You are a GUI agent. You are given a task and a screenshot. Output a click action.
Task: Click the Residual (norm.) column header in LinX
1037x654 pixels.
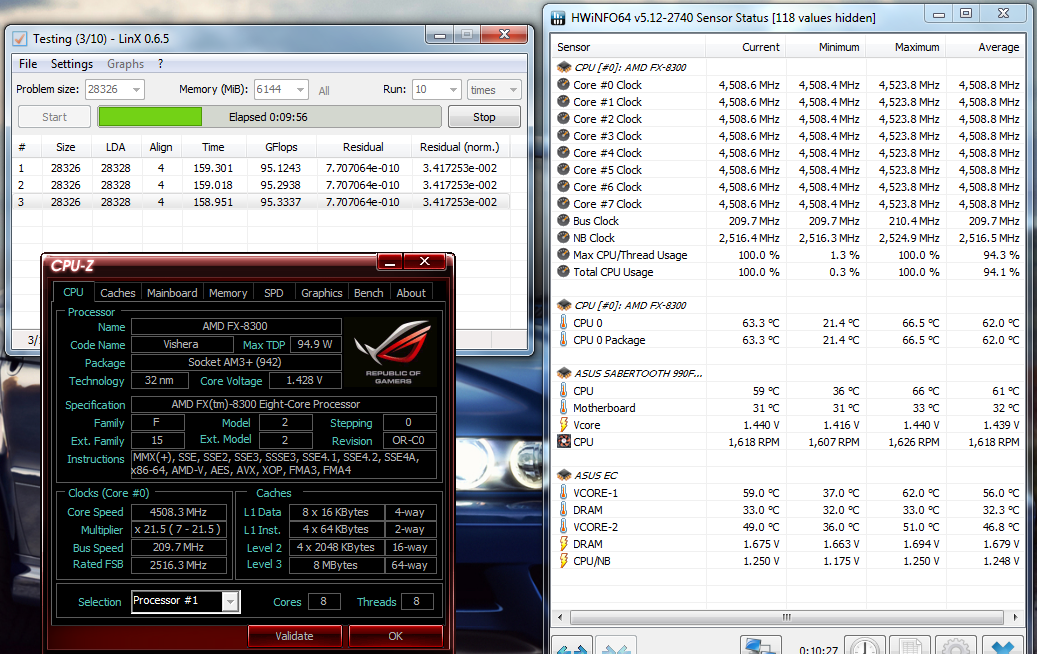[460, 147]
